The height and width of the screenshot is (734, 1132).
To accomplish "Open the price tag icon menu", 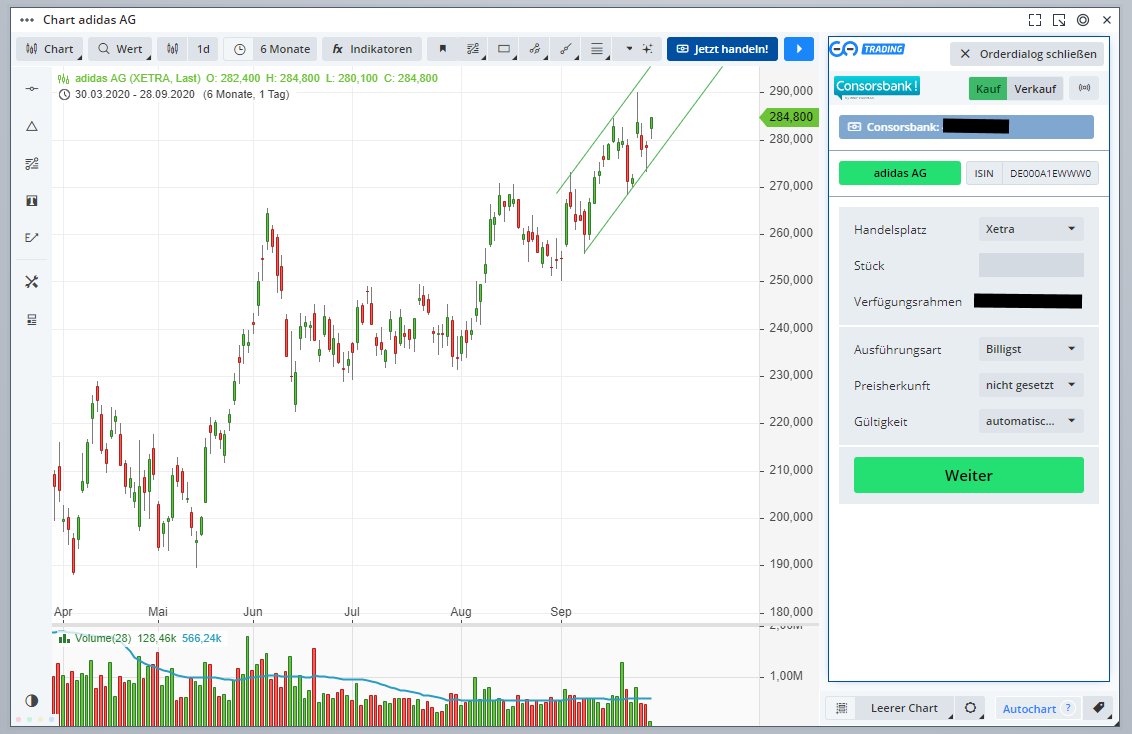I will tap(1098, 707).
